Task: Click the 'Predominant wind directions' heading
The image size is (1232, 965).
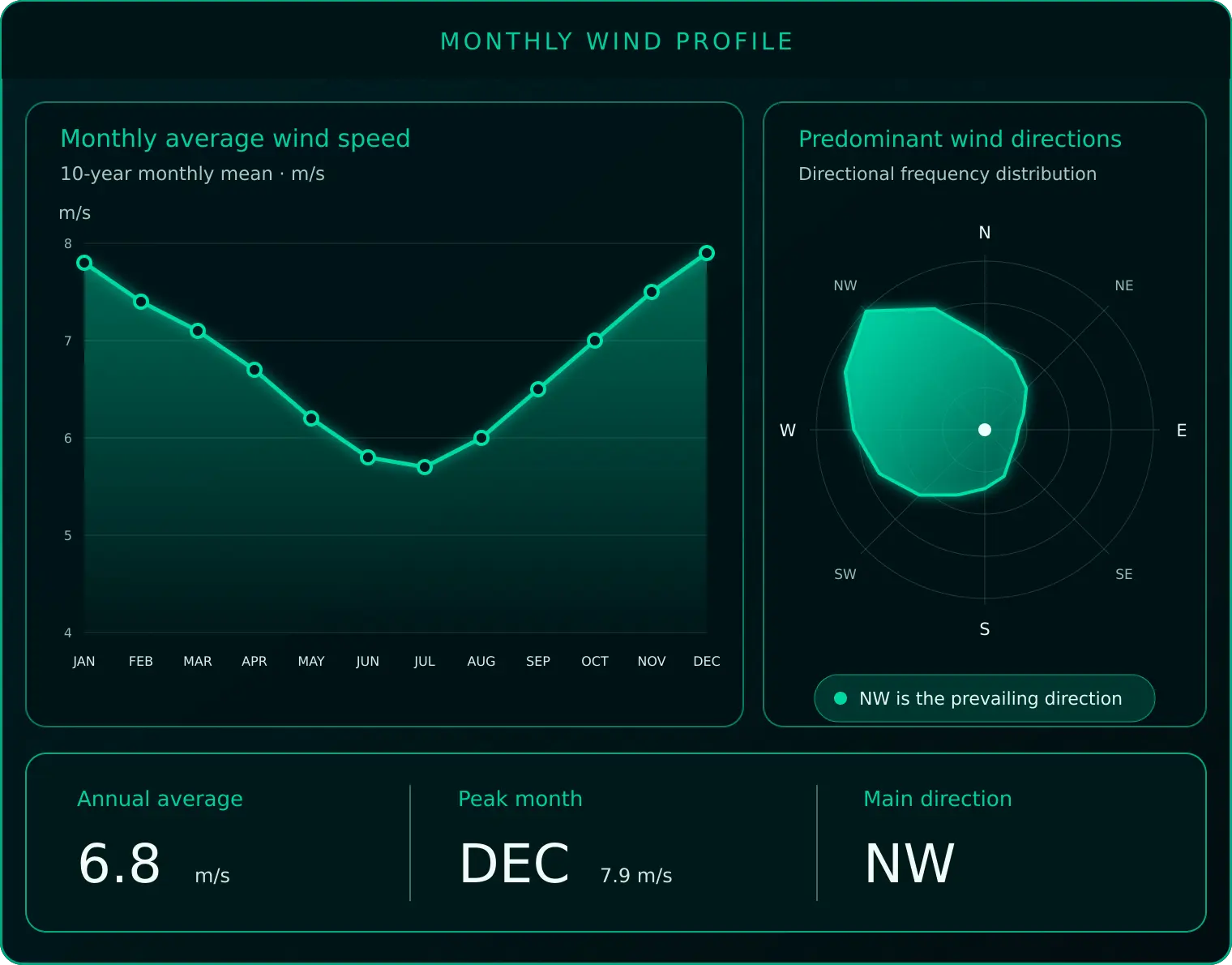Action: click(x=960, y=139)
